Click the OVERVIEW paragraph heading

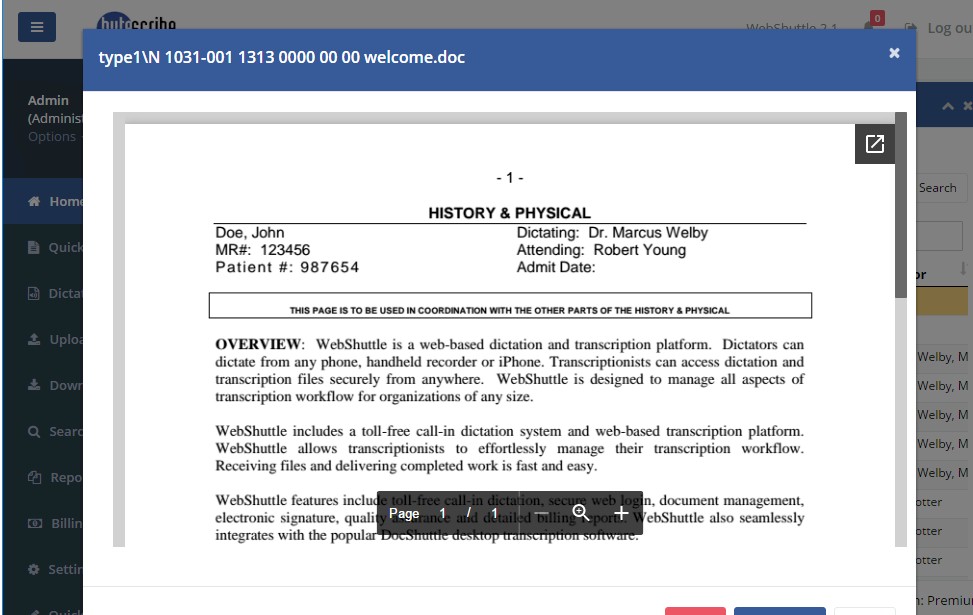pyautogui.click(x=259, y=344)
